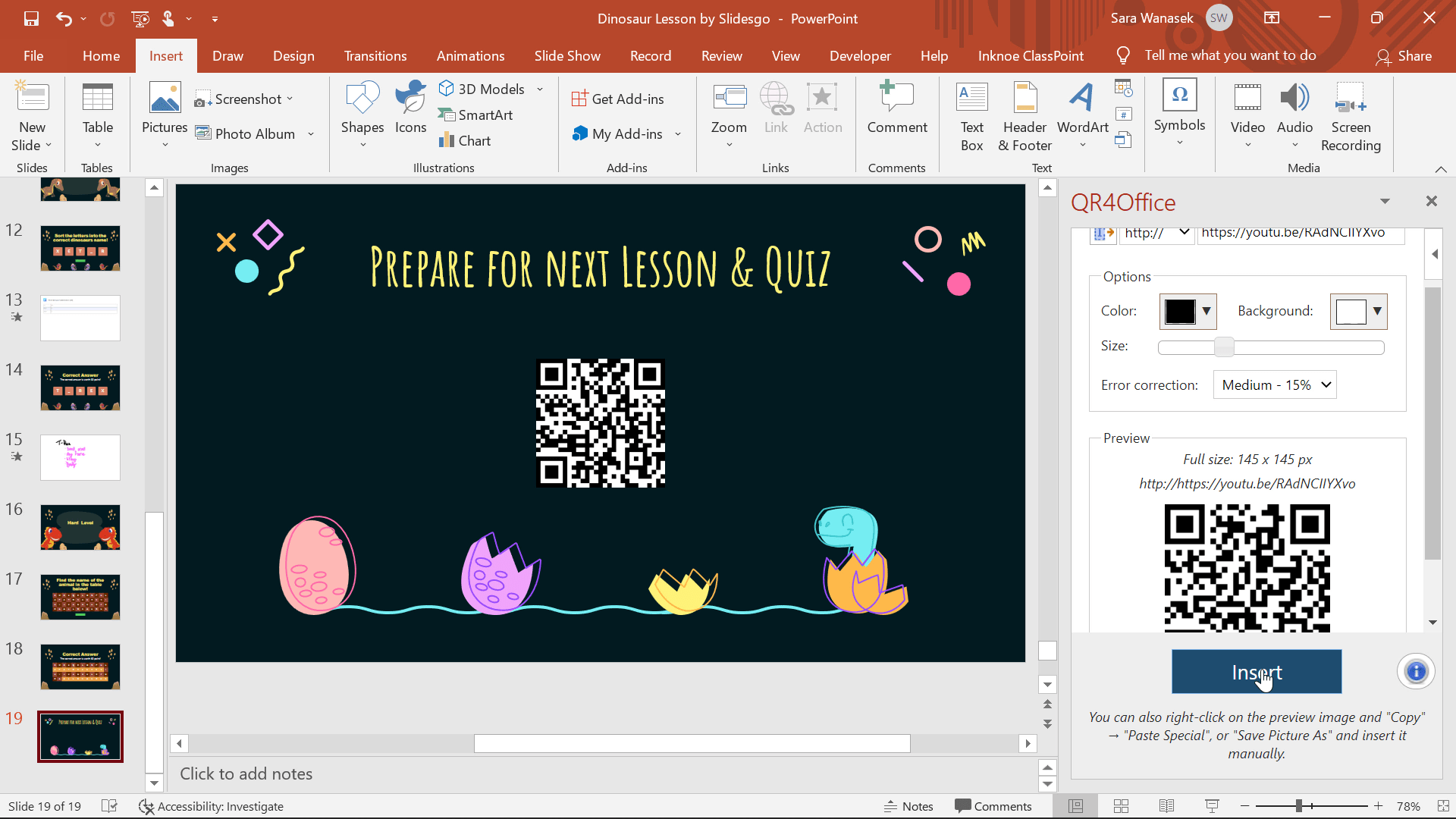The image size is (1456, 819).
Task: Click Animations tab in ribbon
Action: [x=471, y=55]
